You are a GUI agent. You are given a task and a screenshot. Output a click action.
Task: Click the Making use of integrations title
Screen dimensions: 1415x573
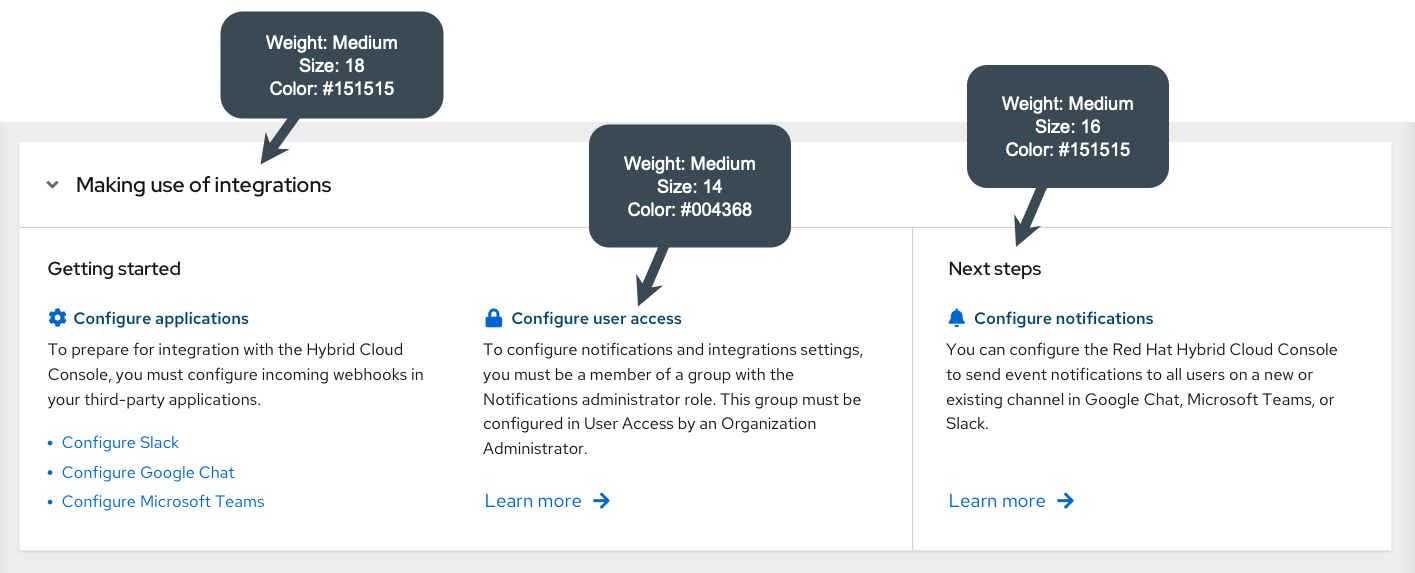(203, 185)
